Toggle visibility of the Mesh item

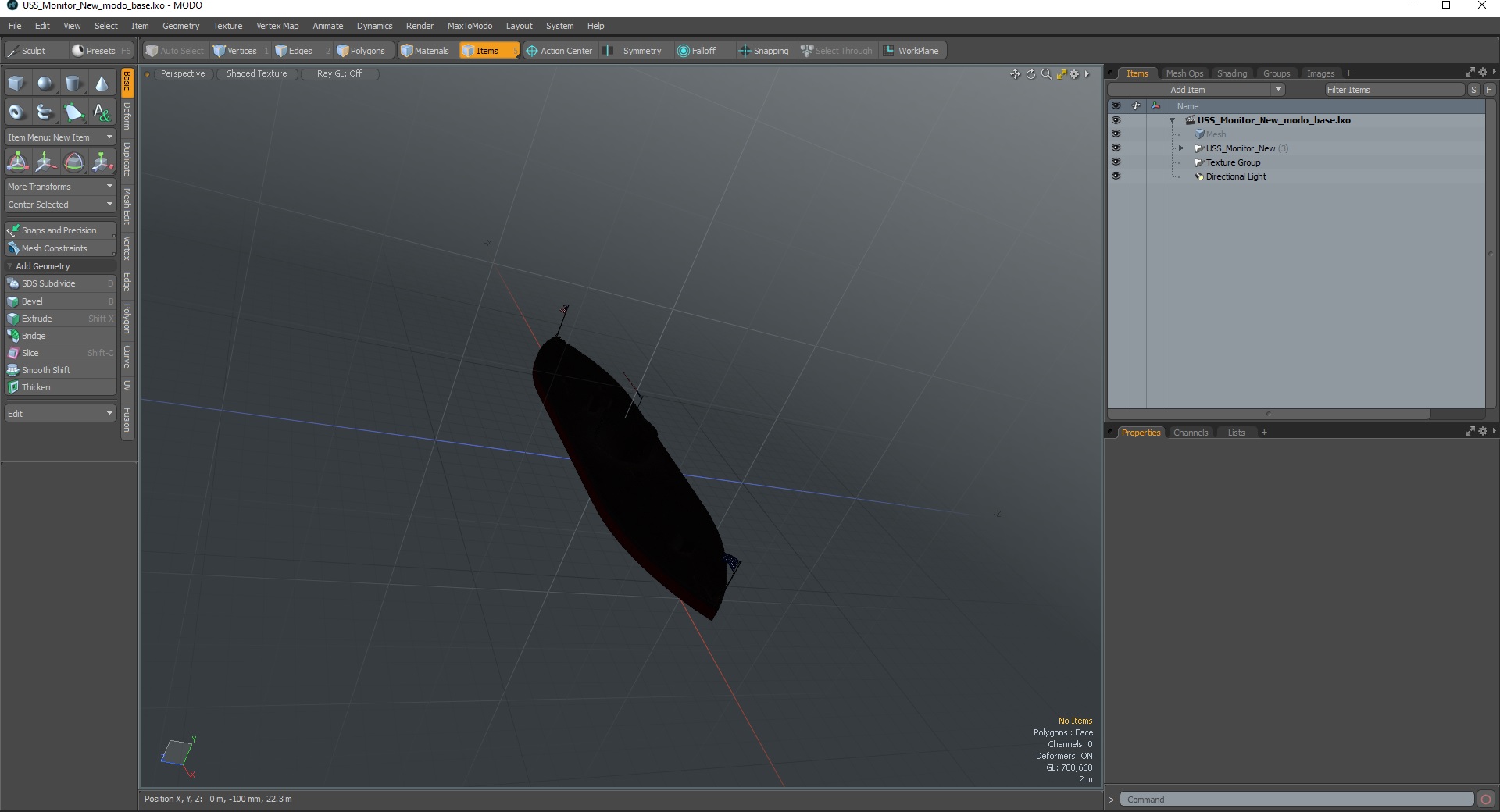click(x=1116, y=134)
